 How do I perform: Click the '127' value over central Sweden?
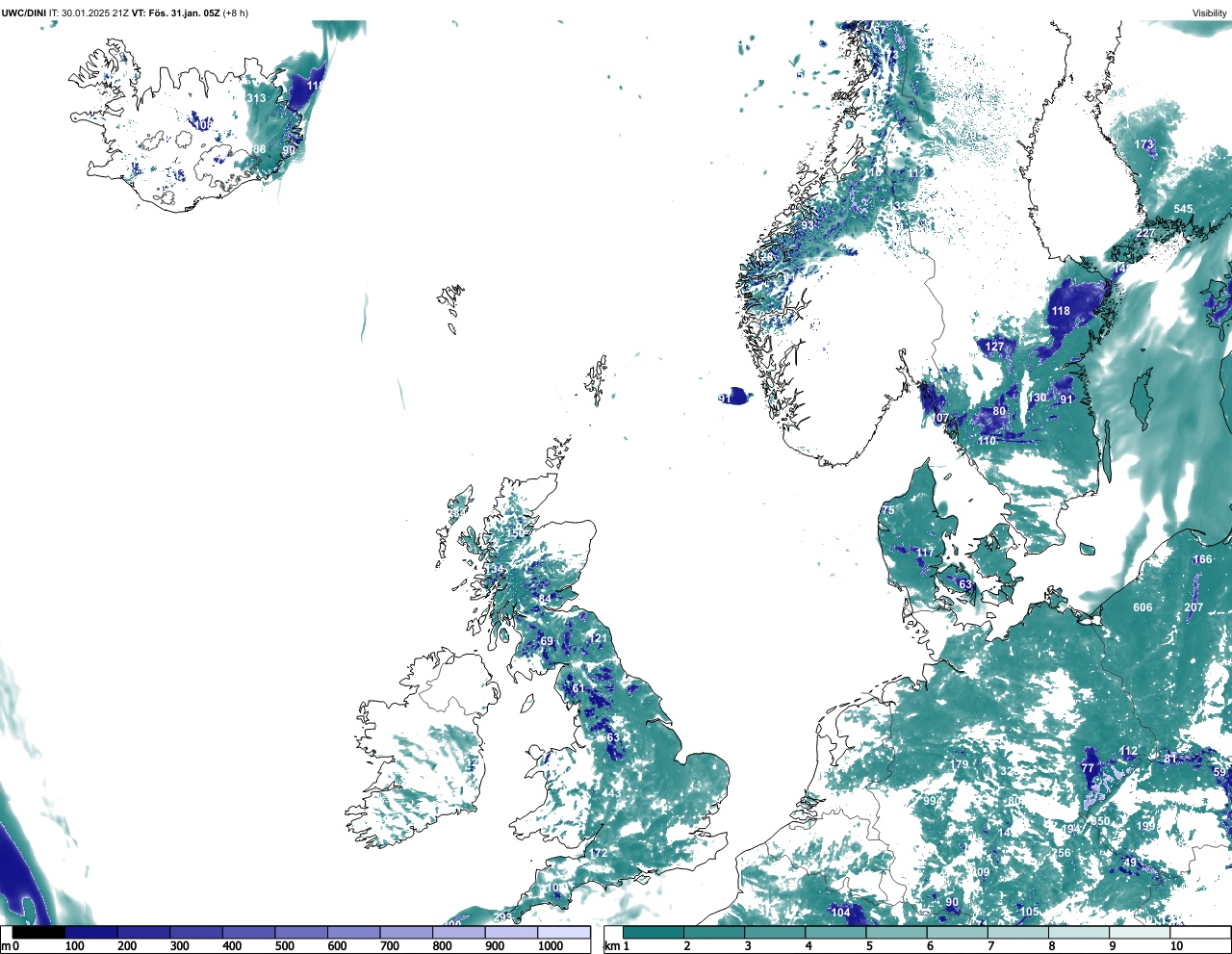click(994, 347)
